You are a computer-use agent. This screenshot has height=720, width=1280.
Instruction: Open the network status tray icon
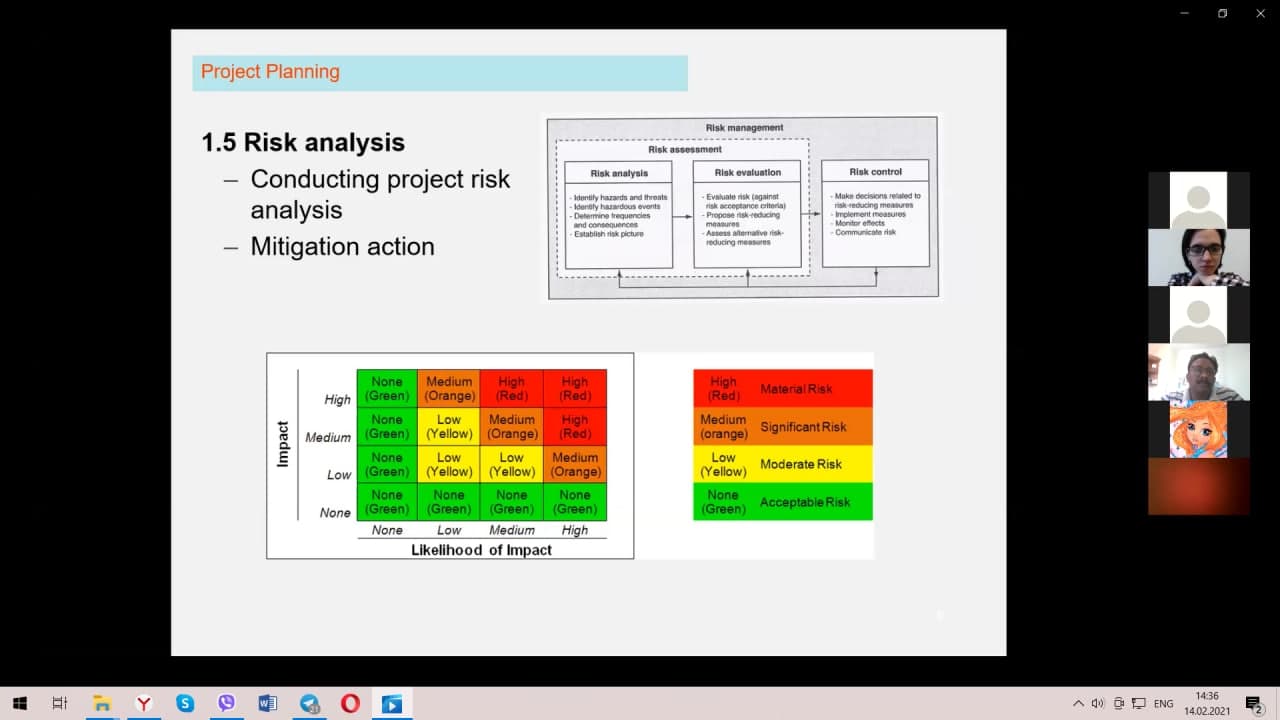pos(1139,704)
